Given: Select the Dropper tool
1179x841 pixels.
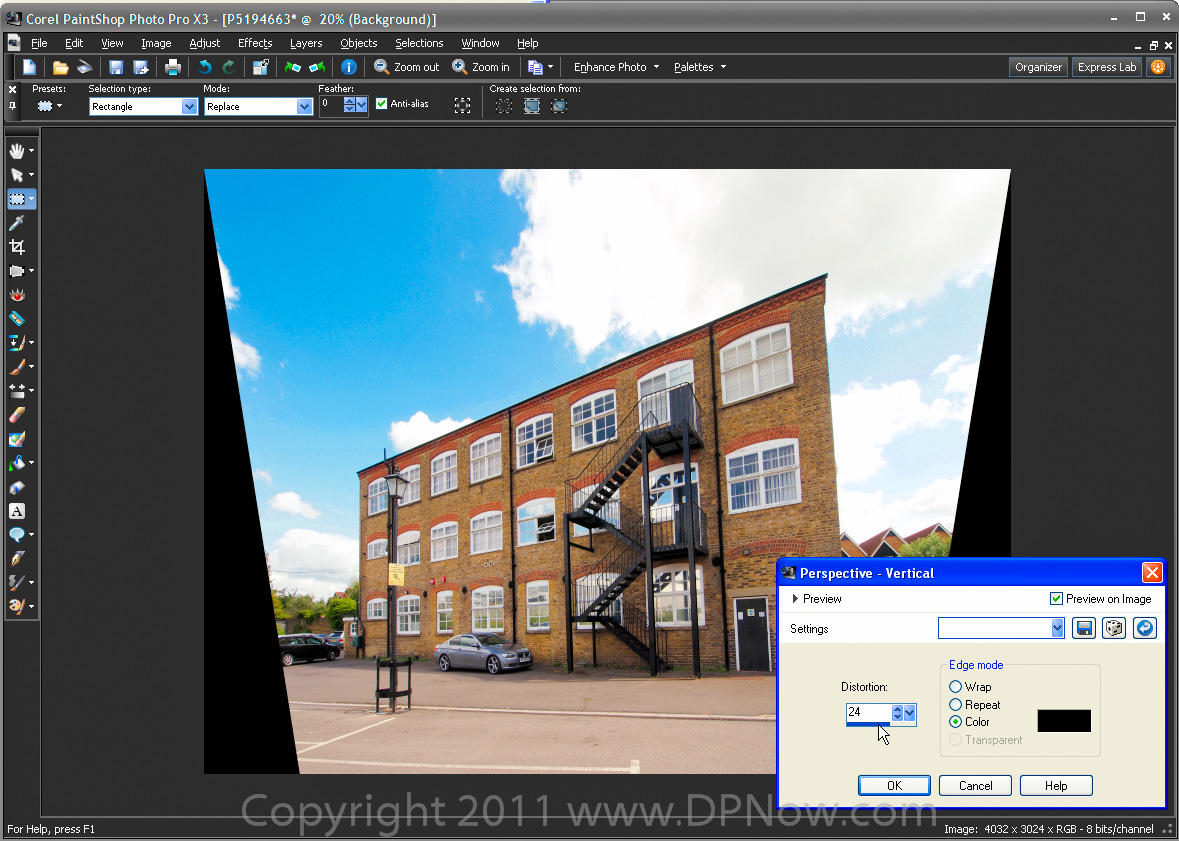Looking at the screenshot, I should coord(17,223).
